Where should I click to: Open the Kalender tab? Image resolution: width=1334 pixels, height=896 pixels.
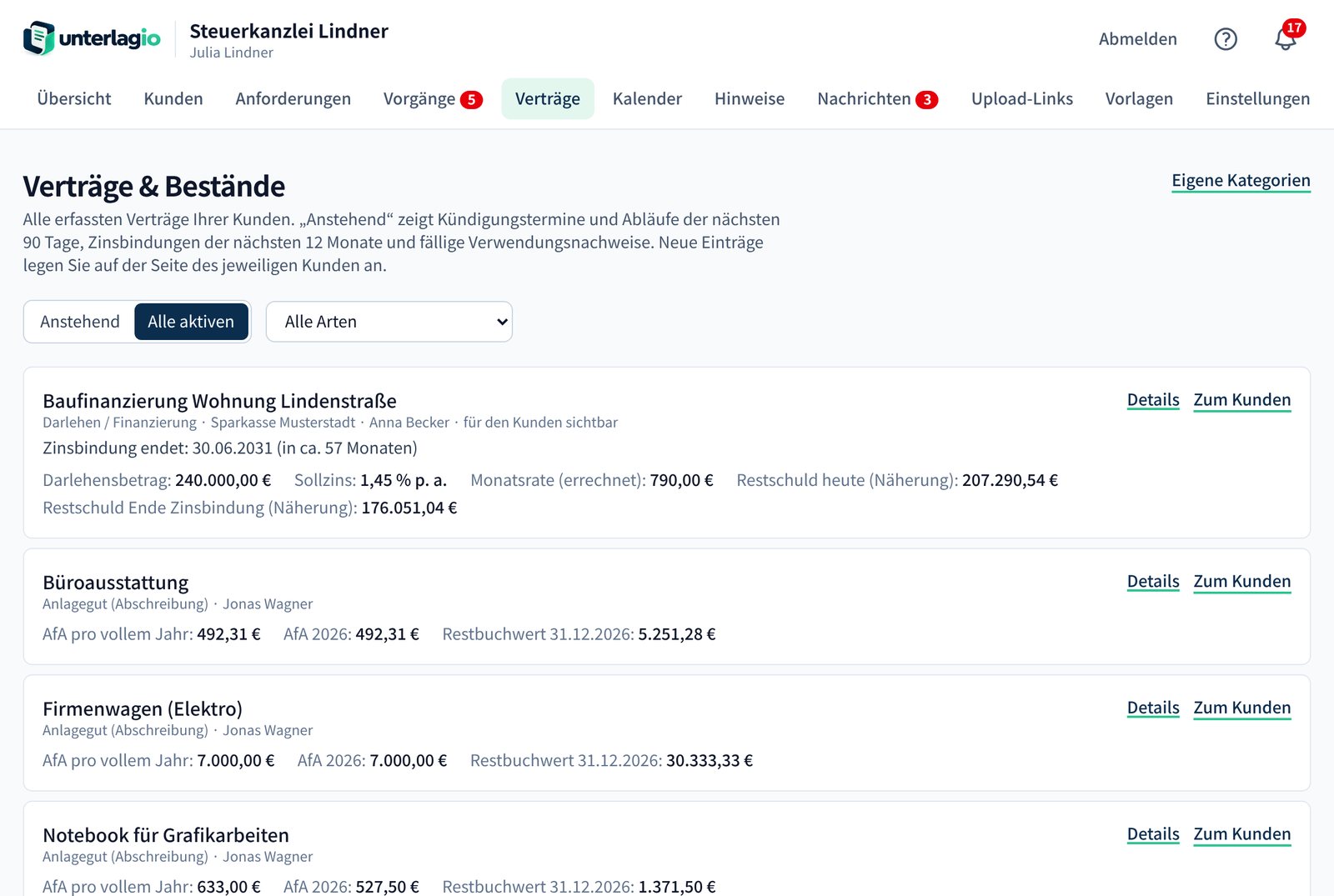tap(647, 98)
